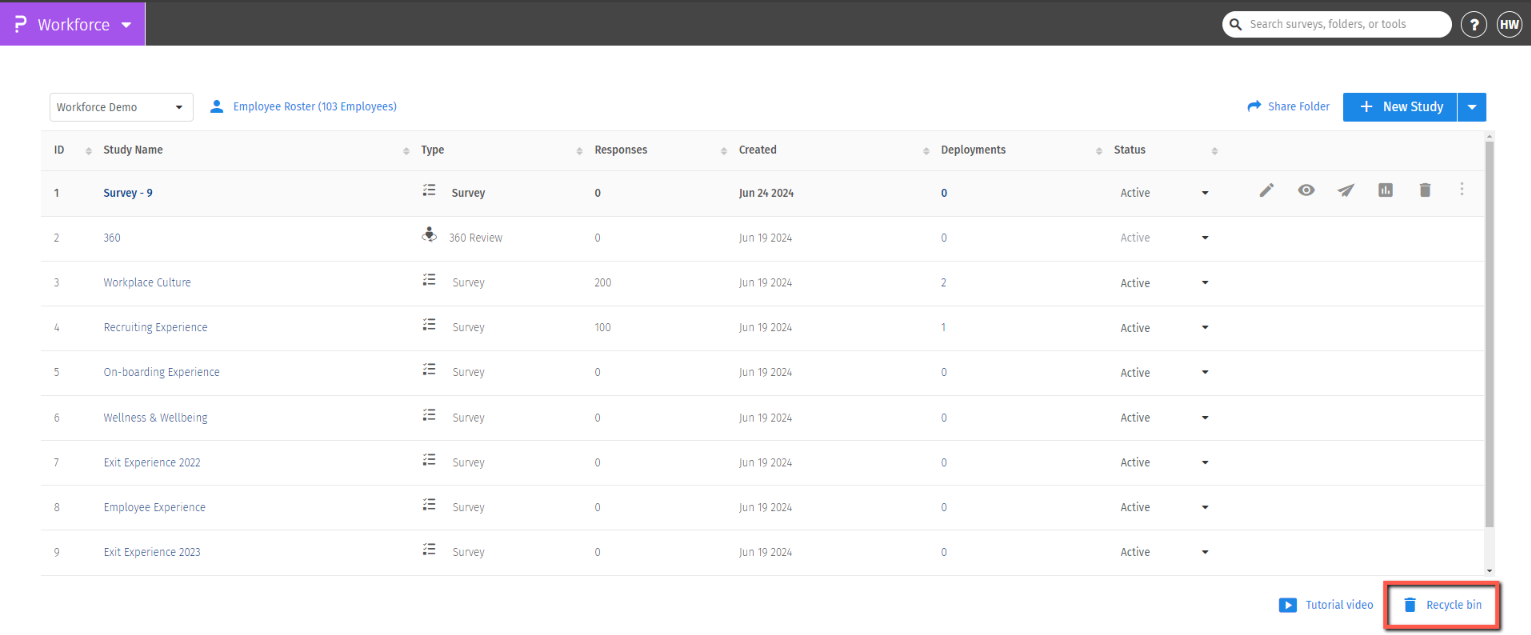Click the trash delete icon for Survey - 9
Viewport: 1531px width, 635px height.
point(1425,190)
